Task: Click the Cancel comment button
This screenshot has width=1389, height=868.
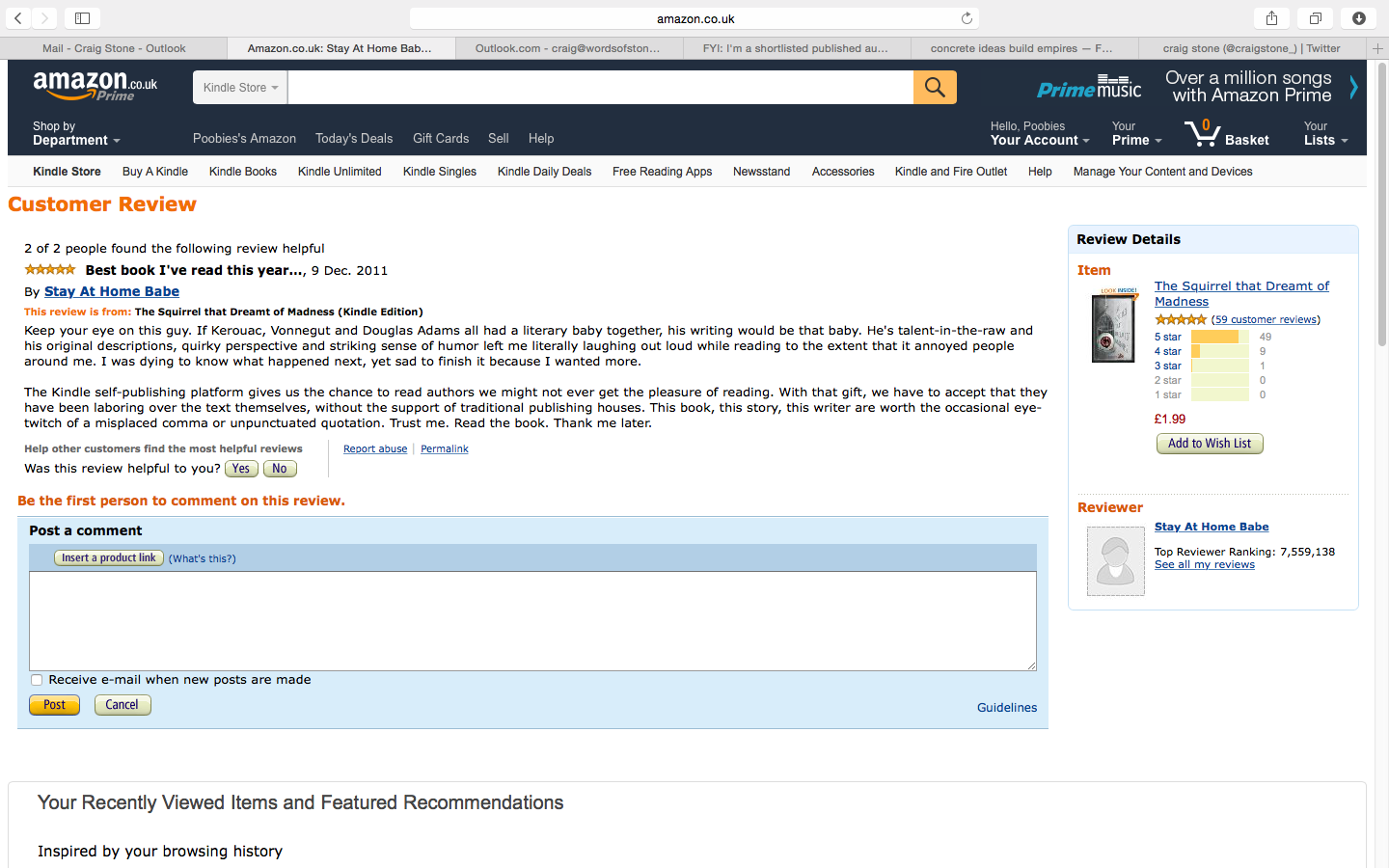Action: [x=123, y=705]
